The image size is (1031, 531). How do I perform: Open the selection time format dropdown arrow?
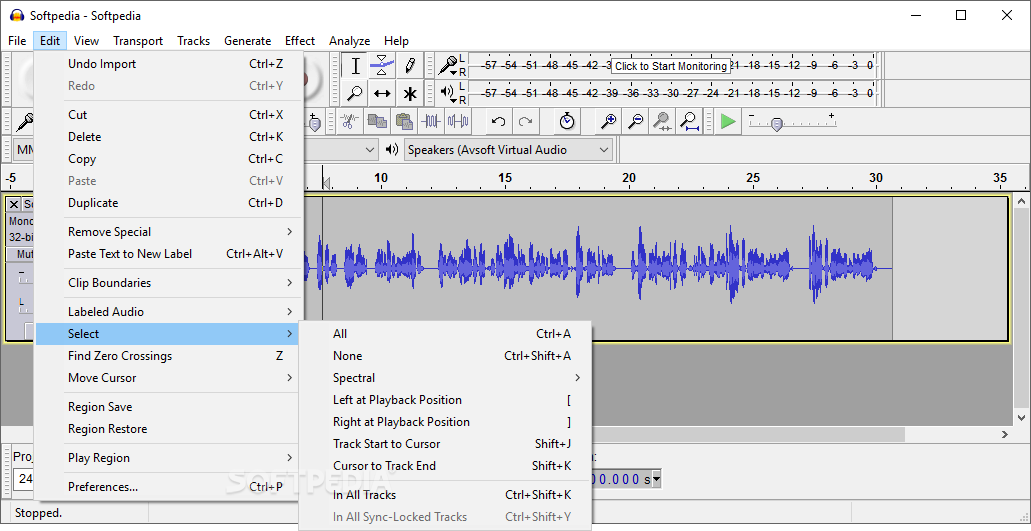pyautogui.click(x=656, y=479)
